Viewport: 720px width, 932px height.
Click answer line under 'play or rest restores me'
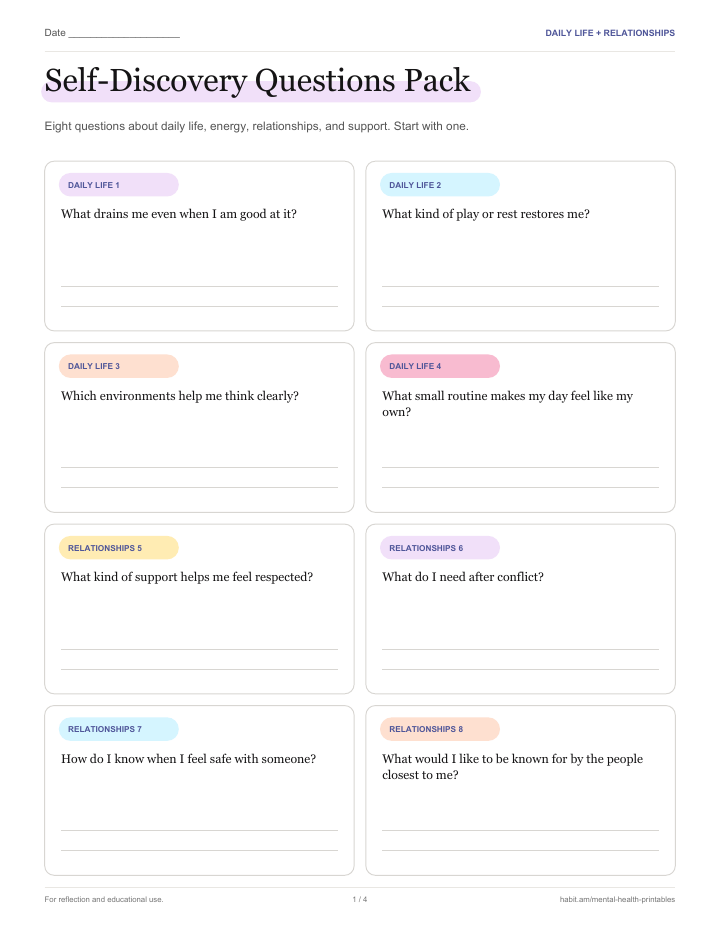pyautogui.click(x=520, y=286)
